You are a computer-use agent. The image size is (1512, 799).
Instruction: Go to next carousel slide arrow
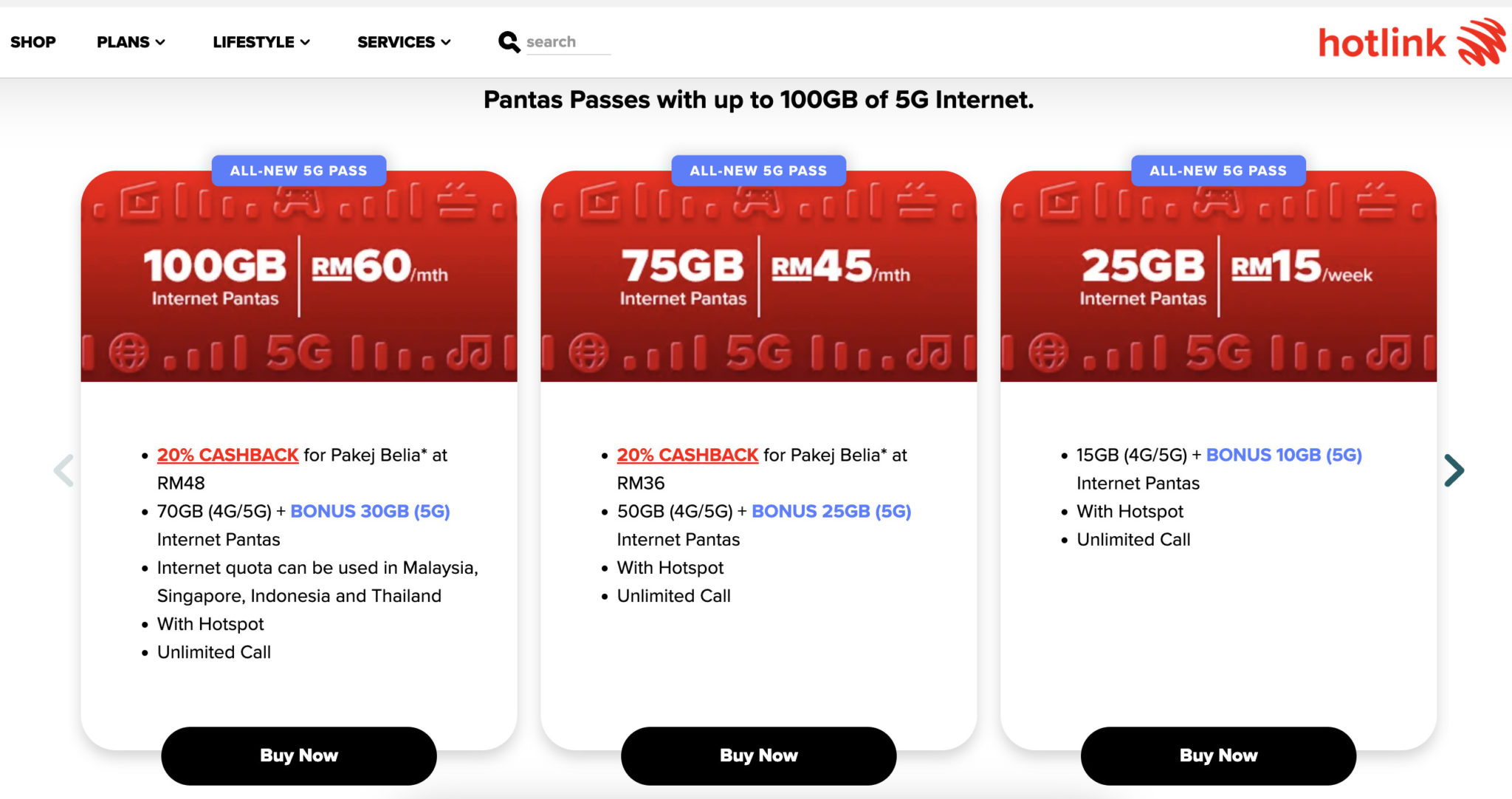(1453, 470)
